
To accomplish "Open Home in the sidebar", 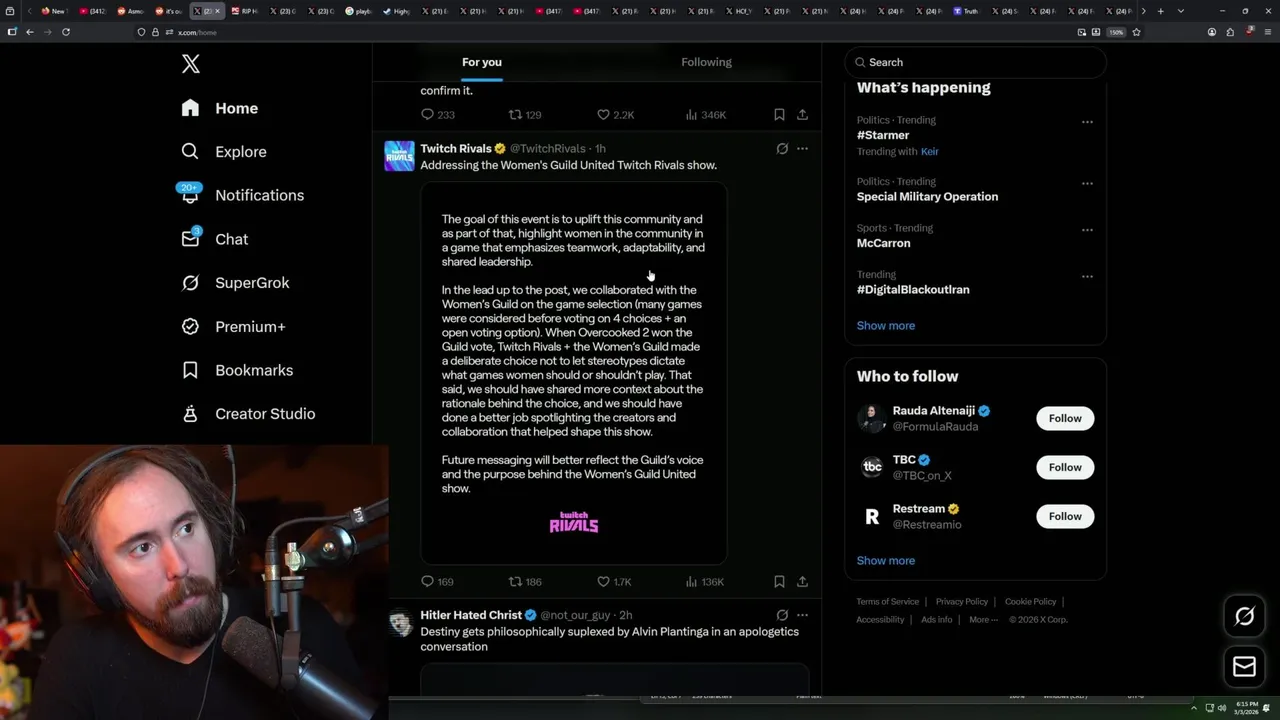I will point(220,108).
